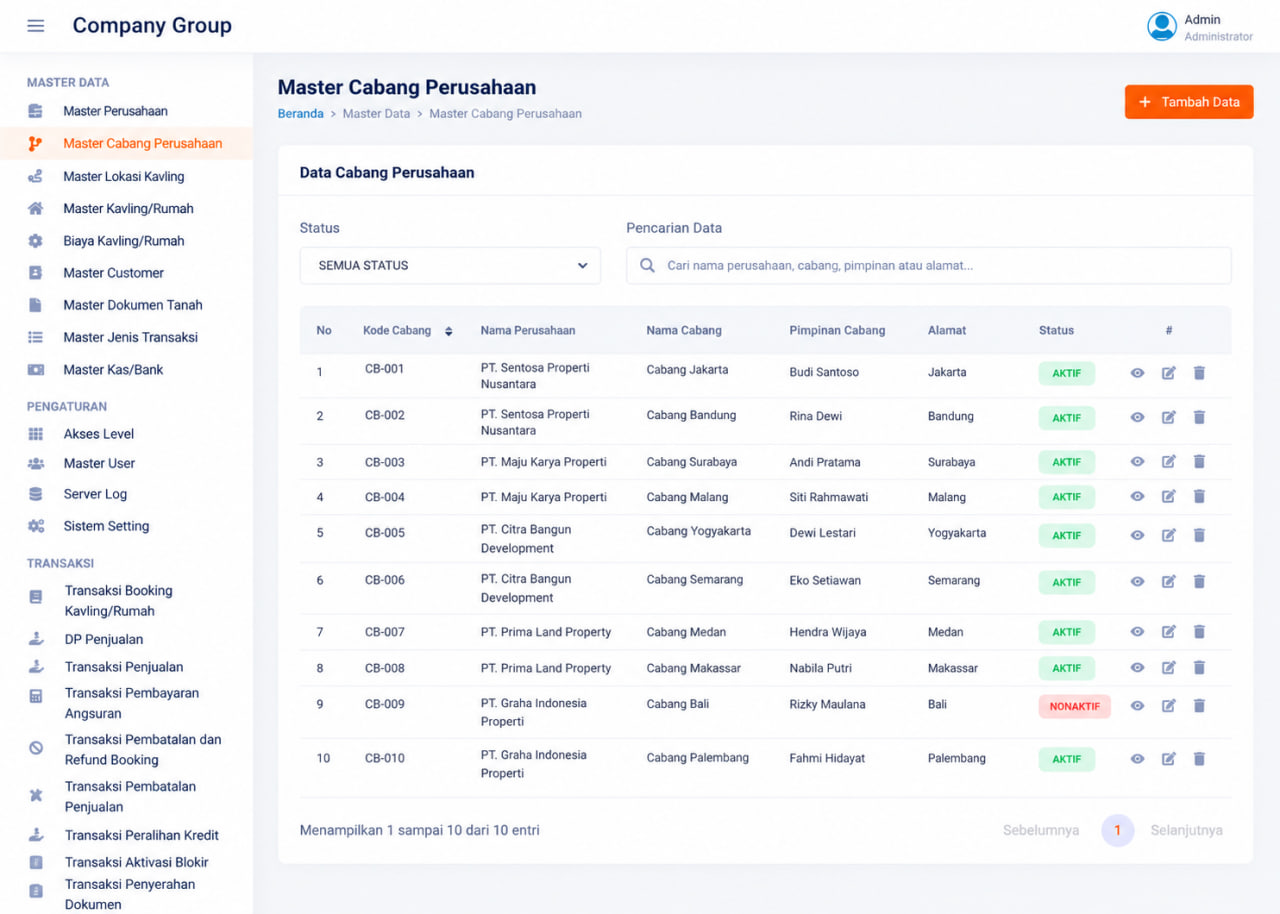This screenshot has width=1280, height=914.
Task: Edit the Cabang Surabaya row
Action: click(x=1168, y=462)
